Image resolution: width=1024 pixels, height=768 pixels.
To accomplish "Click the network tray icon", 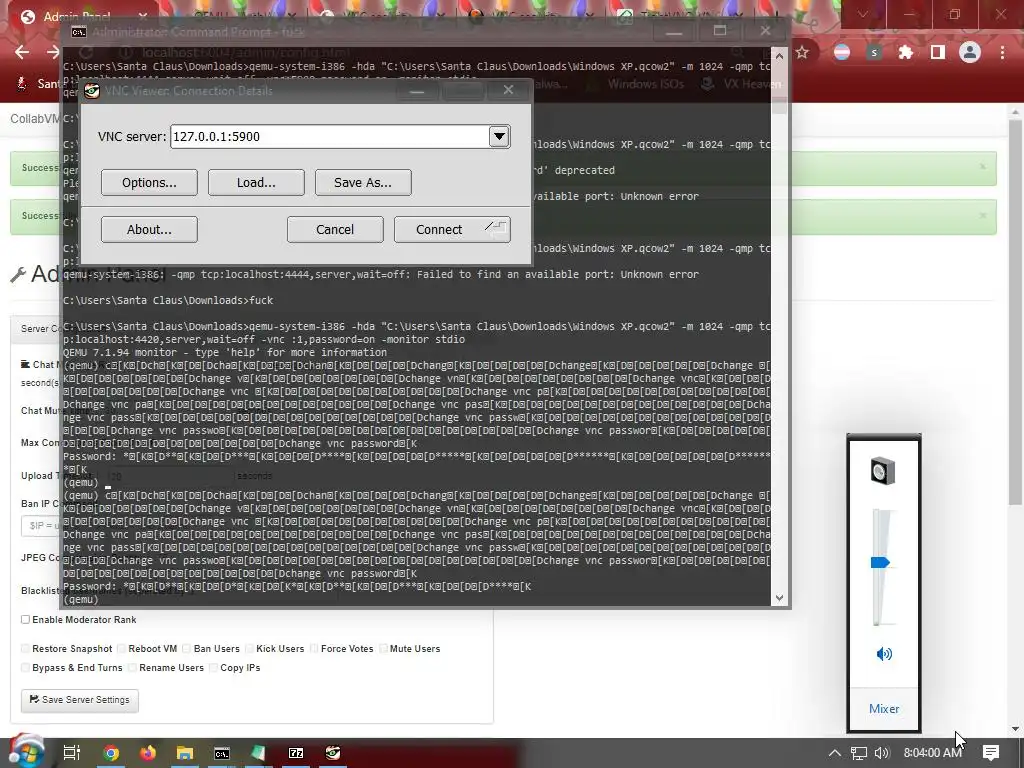I will 859,753.
